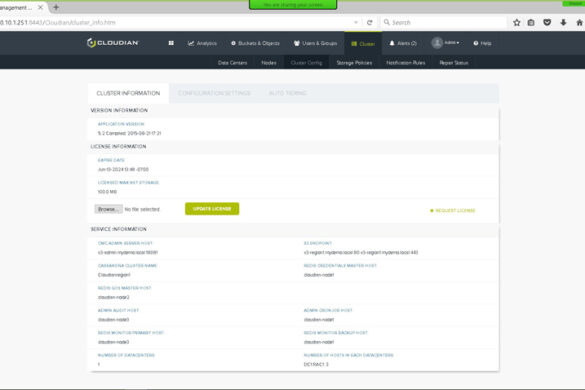
Task: Click the Request License link
Action: tap(453, 210)
